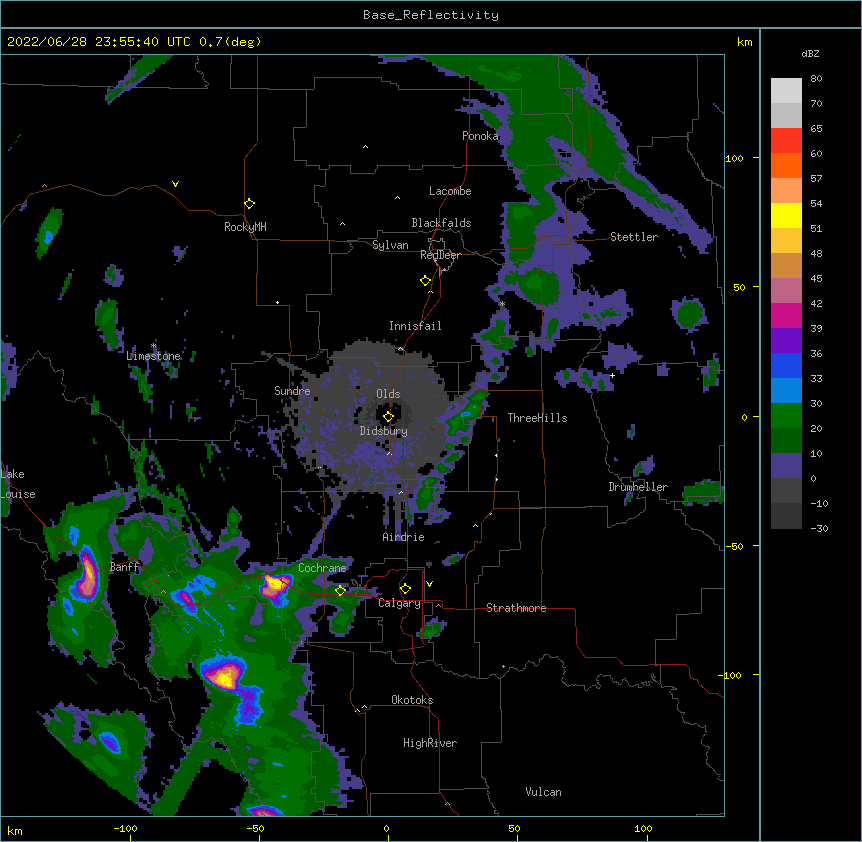The width and height of the screenshot is (862, 842).
Task: Click the Didsbury label
Action: coord(384,431)
